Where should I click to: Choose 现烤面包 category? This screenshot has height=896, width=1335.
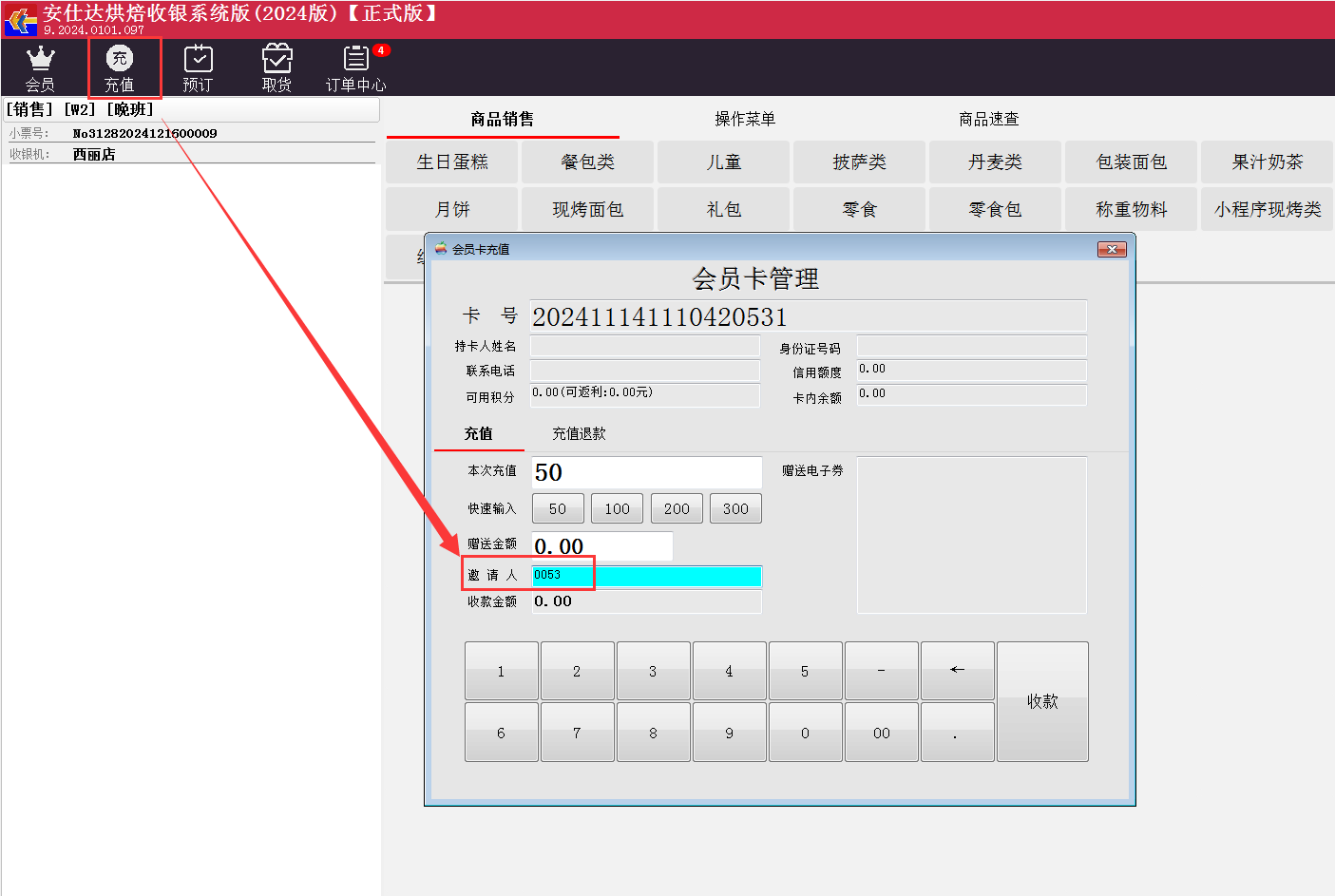[588, 209]
